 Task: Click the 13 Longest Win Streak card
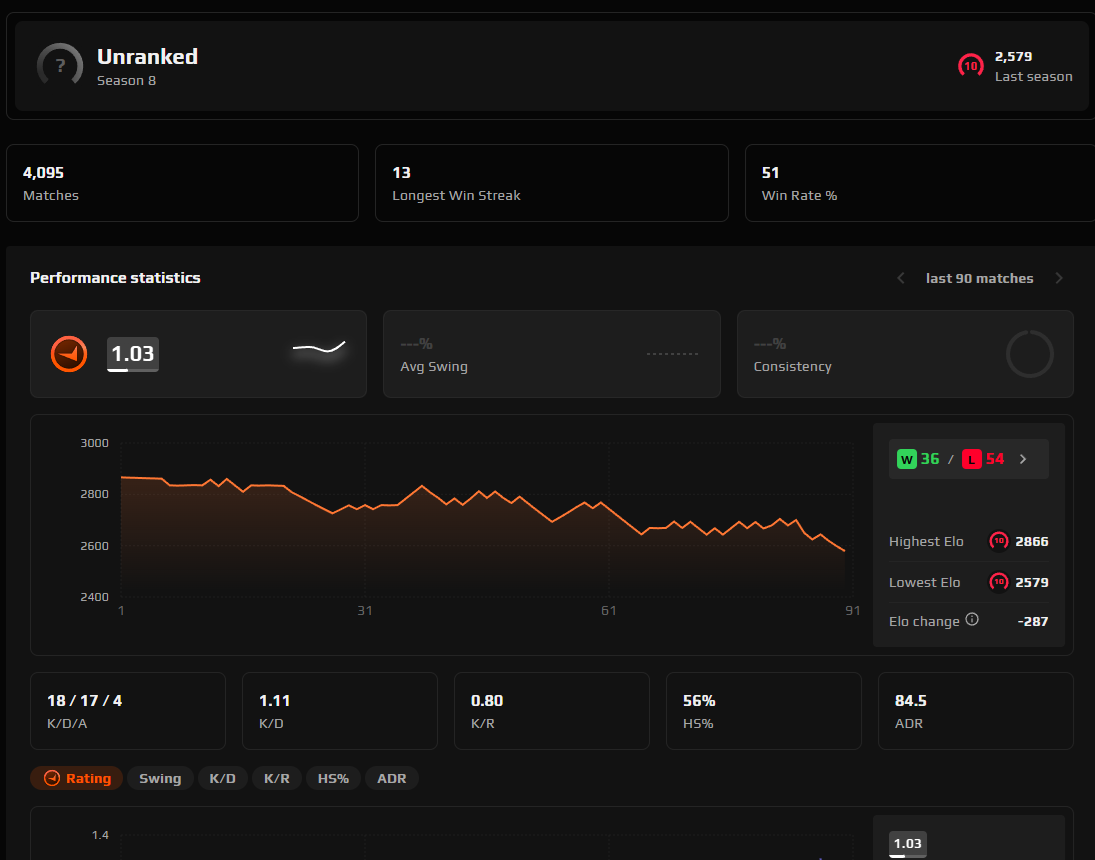coord(552,183)
